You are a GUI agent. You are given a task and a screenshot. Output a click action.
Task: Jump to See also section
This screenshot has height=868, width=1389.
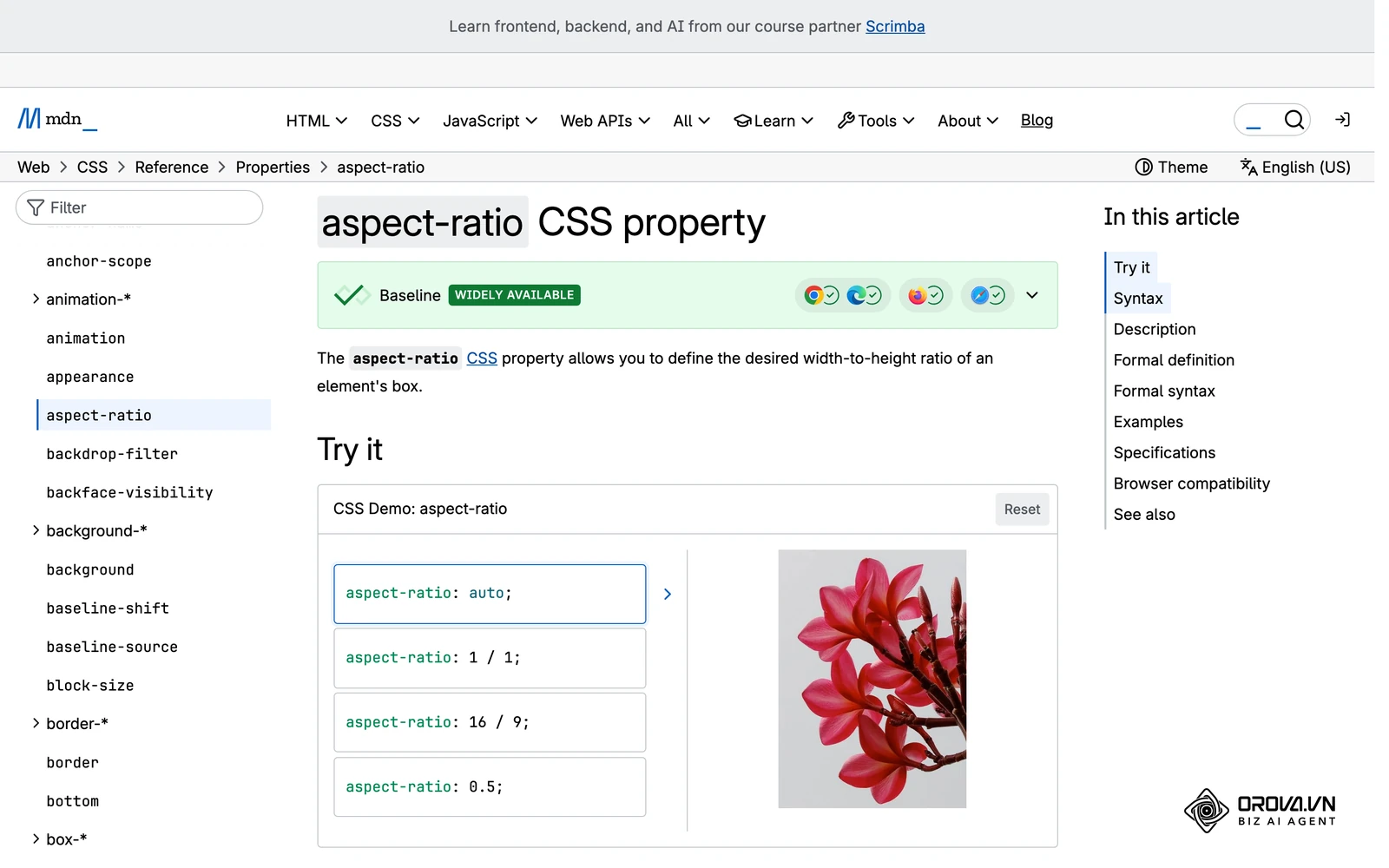click(x=1144, y=515)
